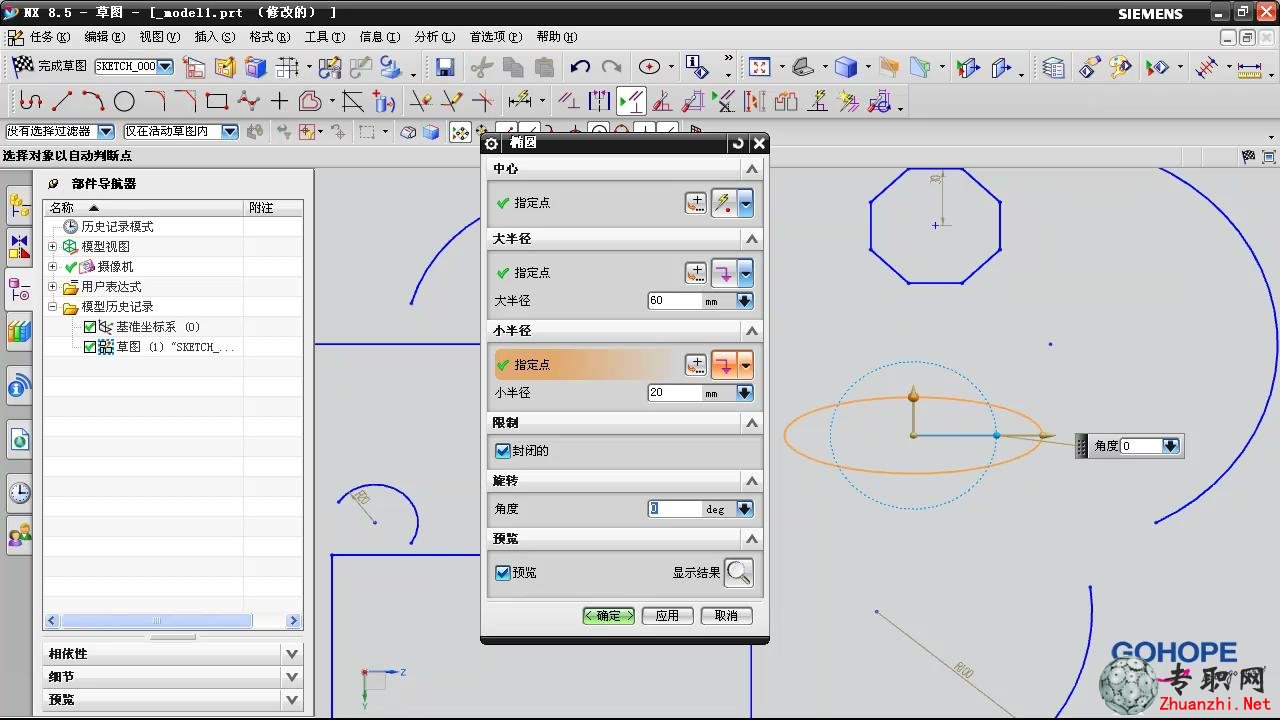This screenshot has width=1280, height=720.
Task: Open Point Dialog for ellipse center
Action: pos(695,203)
